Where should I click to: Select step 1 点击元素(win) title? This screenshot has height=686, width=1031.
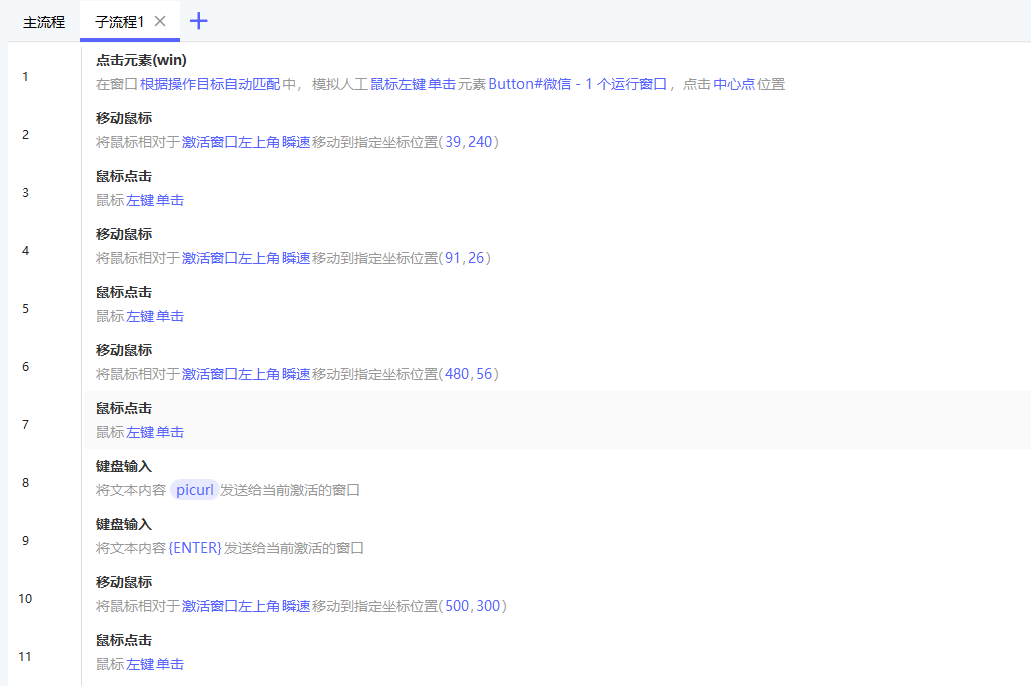pyautogui.click(x=141, y=60)
